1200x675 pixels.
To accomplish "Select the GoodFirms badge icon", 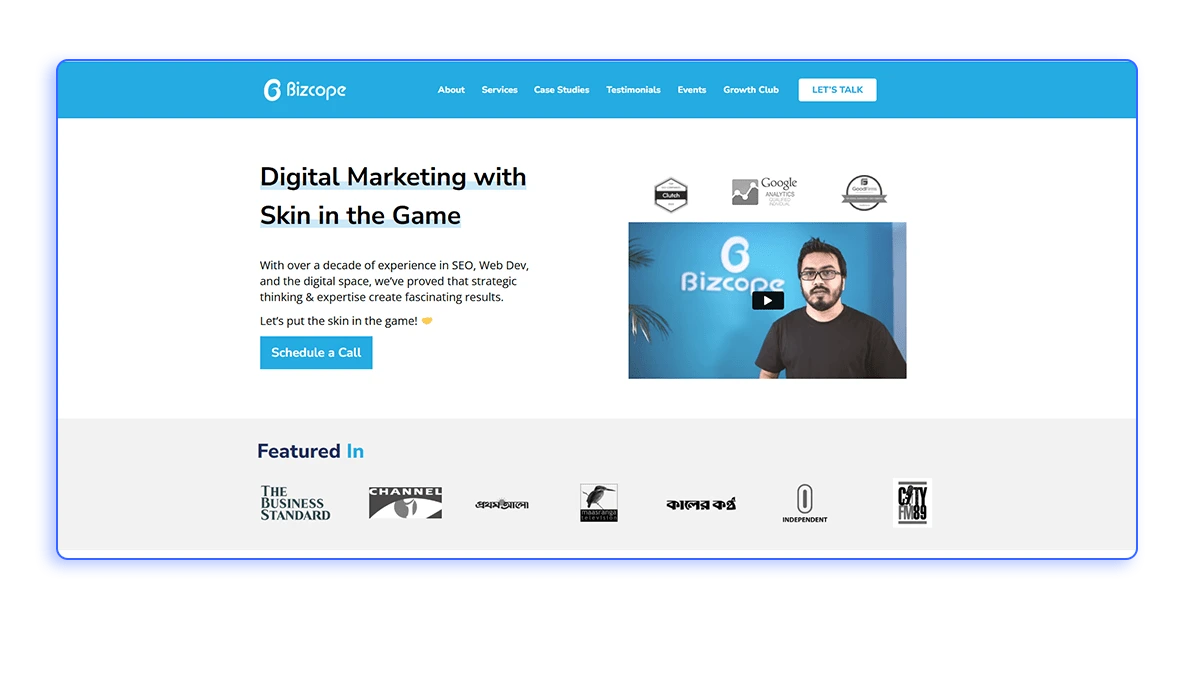I will [x=864, y=192].
